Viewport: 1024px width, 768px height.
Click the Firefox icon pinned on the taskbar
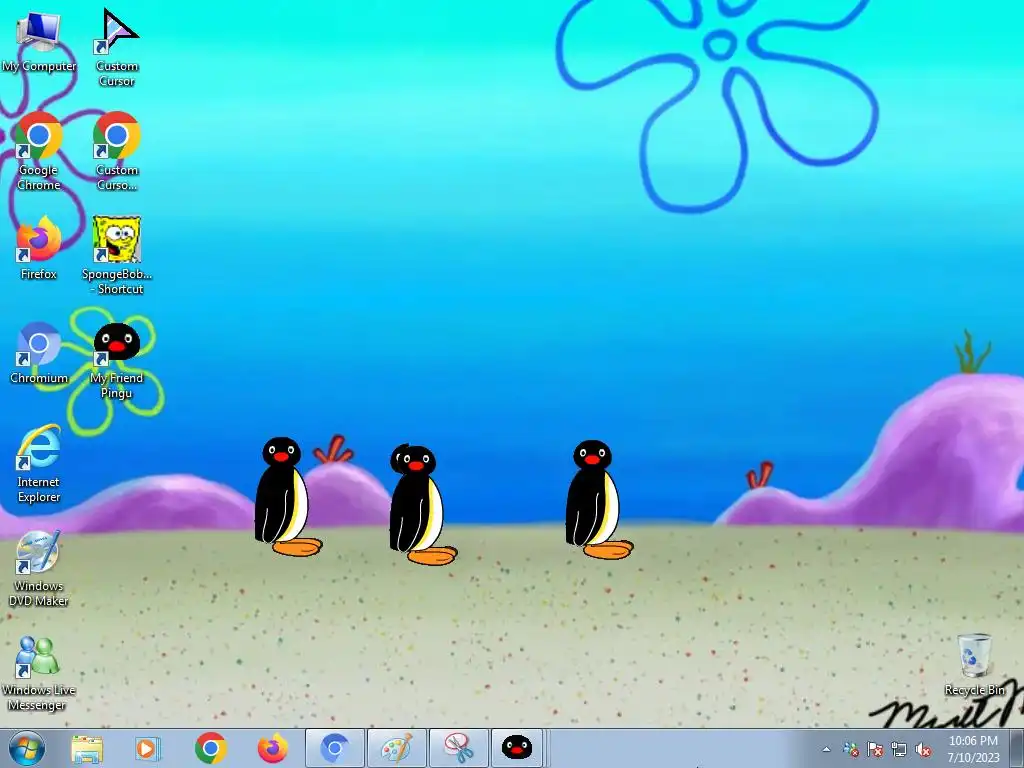point(272,748)
